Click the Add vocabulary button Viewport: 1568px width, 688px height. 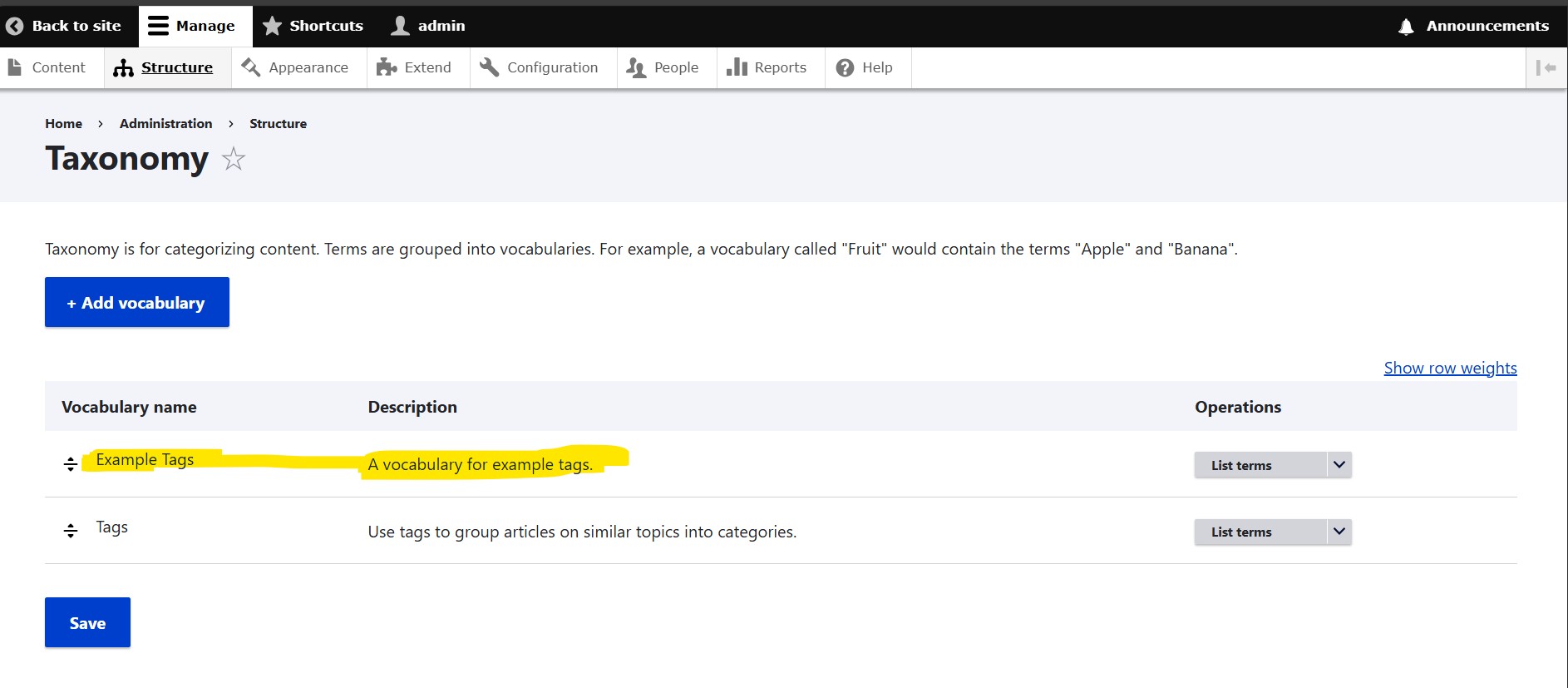(137, 302)
